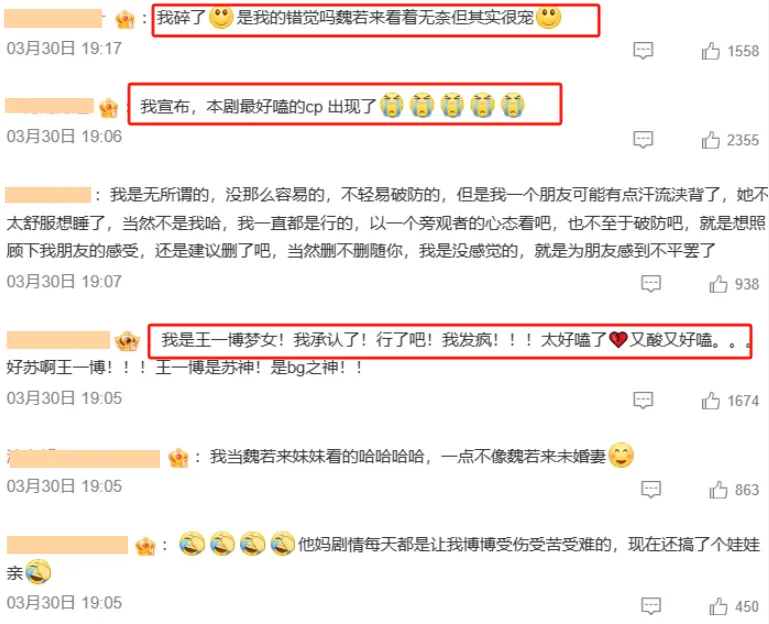
Task: Like the comment with 450 likes
Action: pyautogui.click(x=718, y=606)
